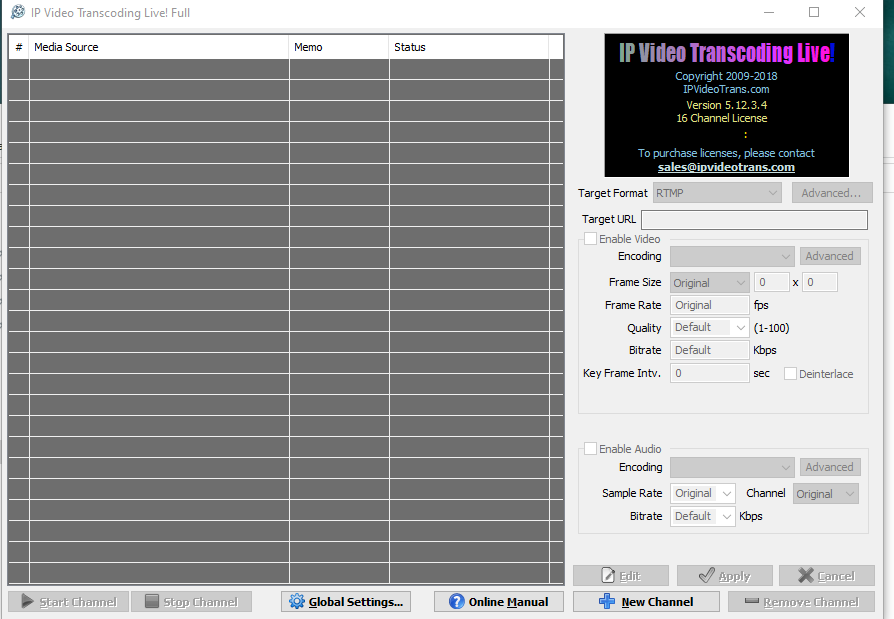Viewport: 894px width, 619px height.
Task: Click the app icon in title bar
Action: [17, 13]
